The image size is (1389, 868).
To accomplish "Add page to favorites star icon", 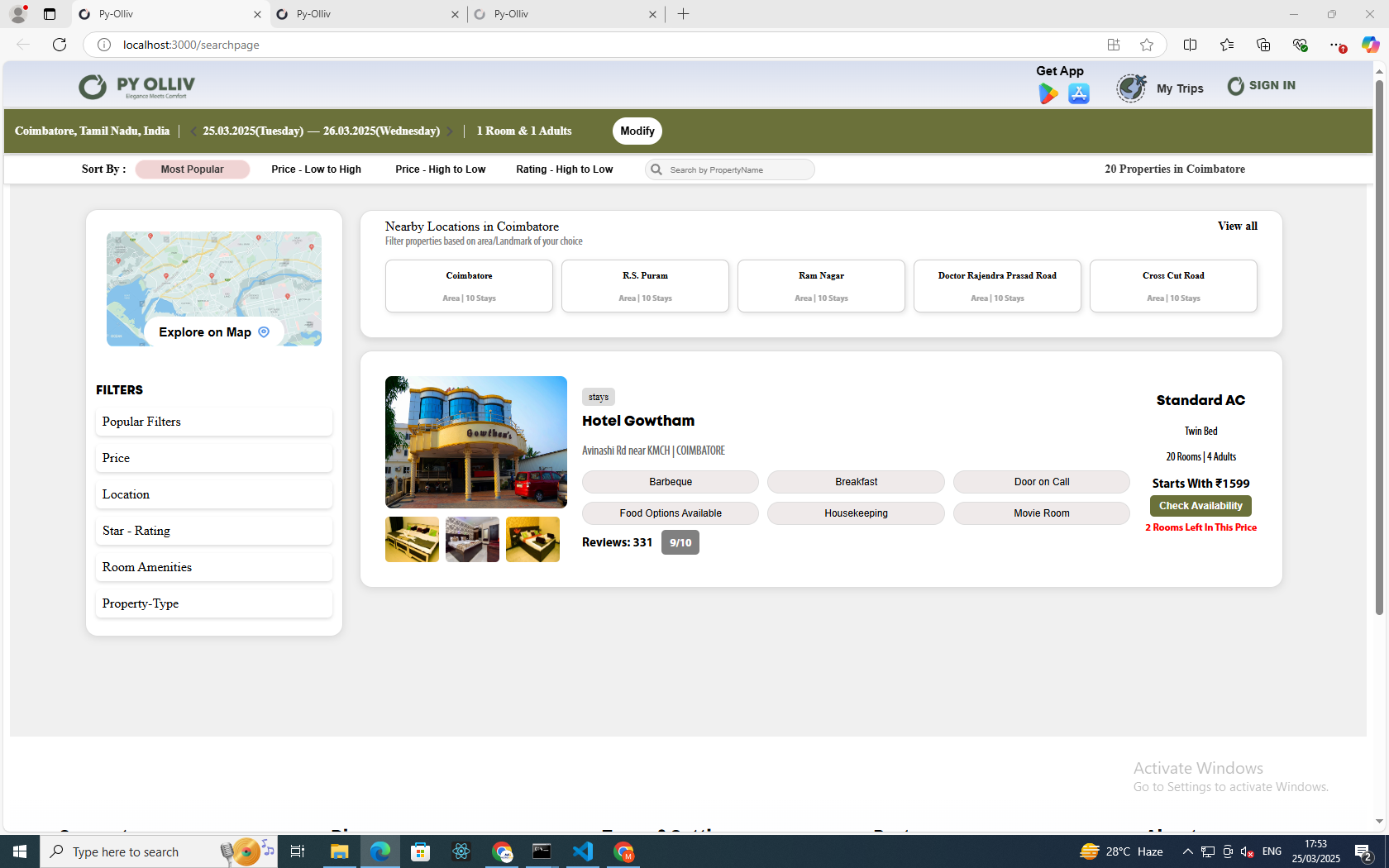I will pyautogui.click(x=1146, y=45).
